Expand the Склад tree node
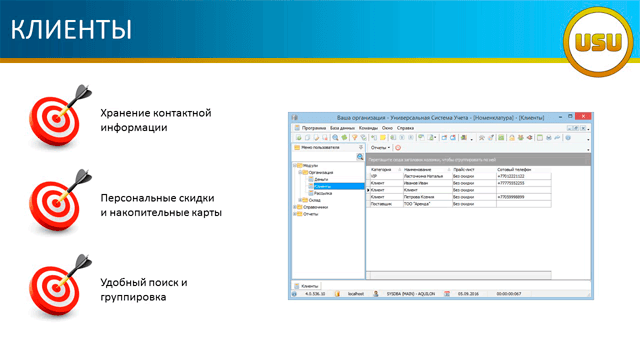The width and height of the screenshot is (640, 360). (300, 200)
